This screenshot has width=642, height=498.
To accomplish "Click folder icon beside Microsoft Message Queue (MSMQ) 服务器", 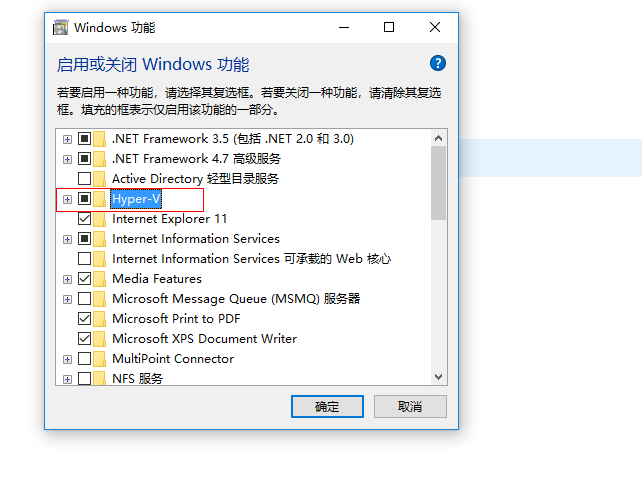I will (99, 299).
